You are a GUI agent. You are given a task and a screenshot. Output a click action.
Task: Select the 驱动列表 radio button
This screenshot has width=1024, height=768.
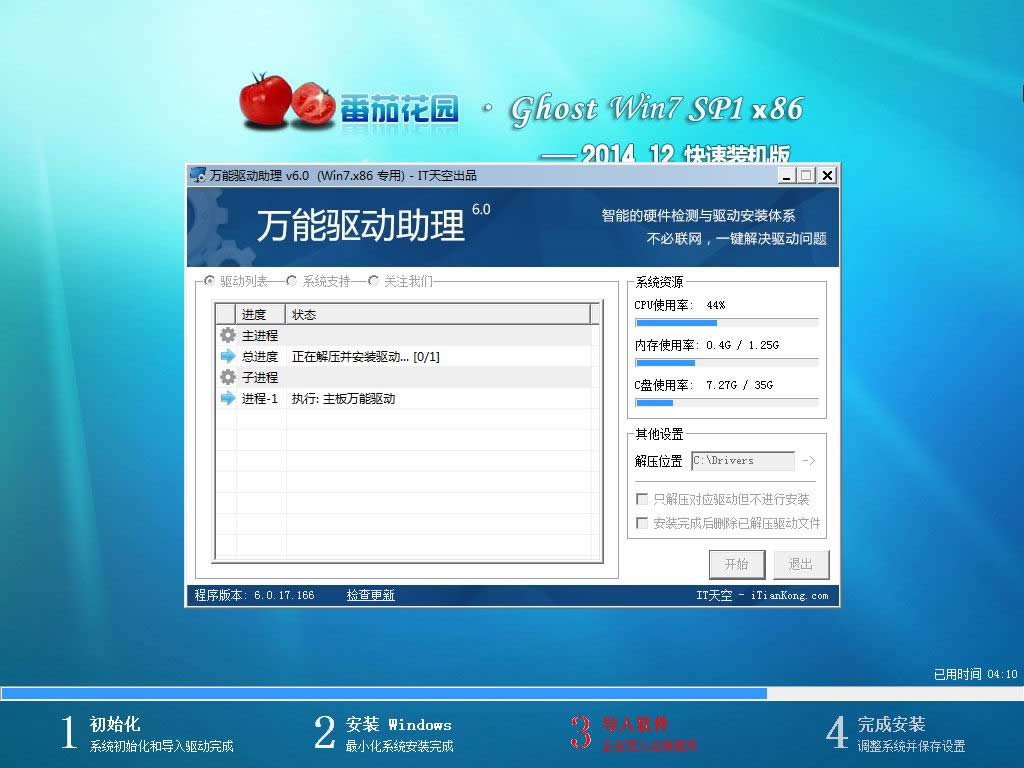pyautogui.click(x=209, y=281)
